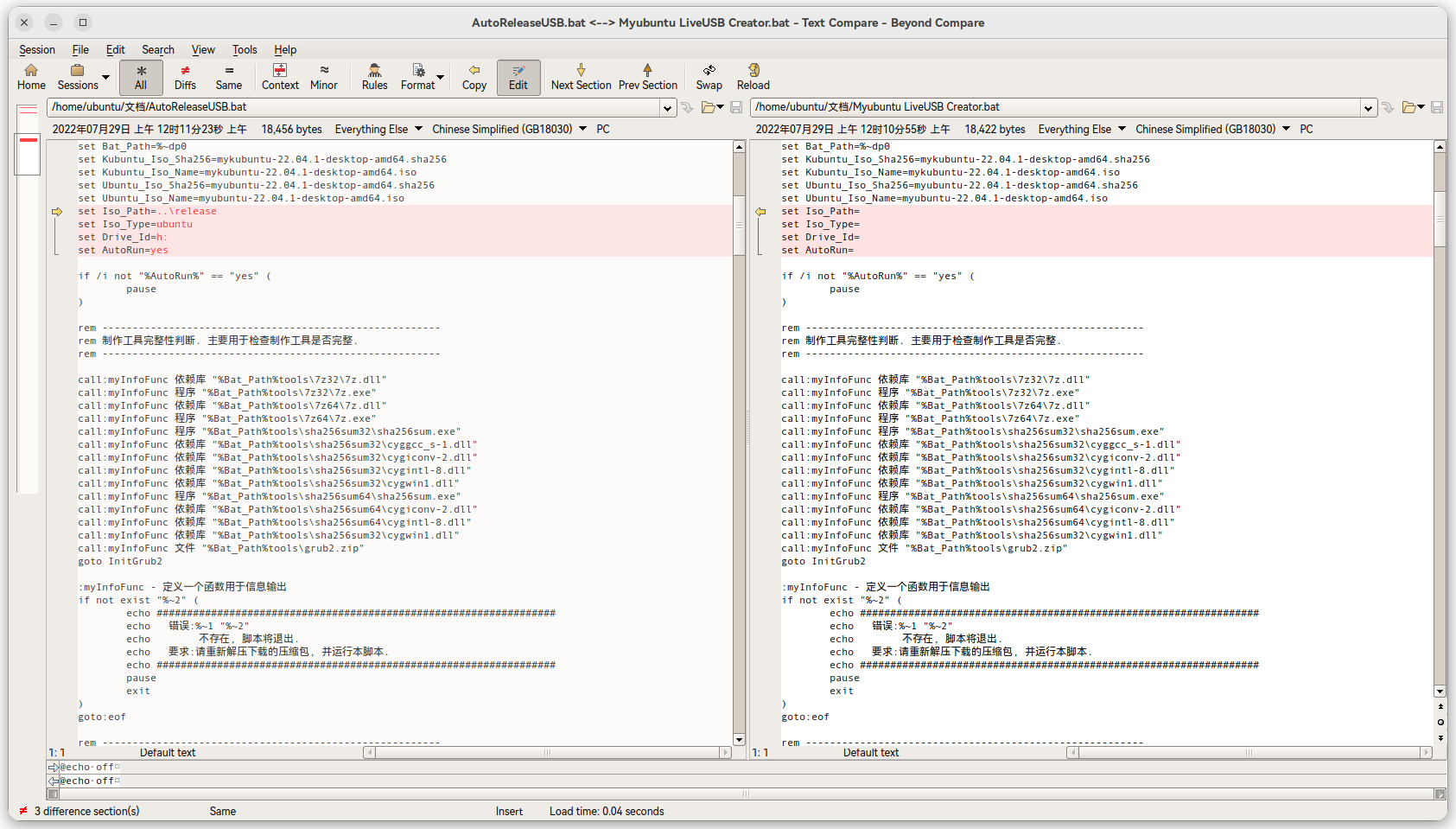Click the right file path field Myubuntu LiveUSB Creator.bat
The width and height of the screenshot is (1456, 829).
[1056, 107]
